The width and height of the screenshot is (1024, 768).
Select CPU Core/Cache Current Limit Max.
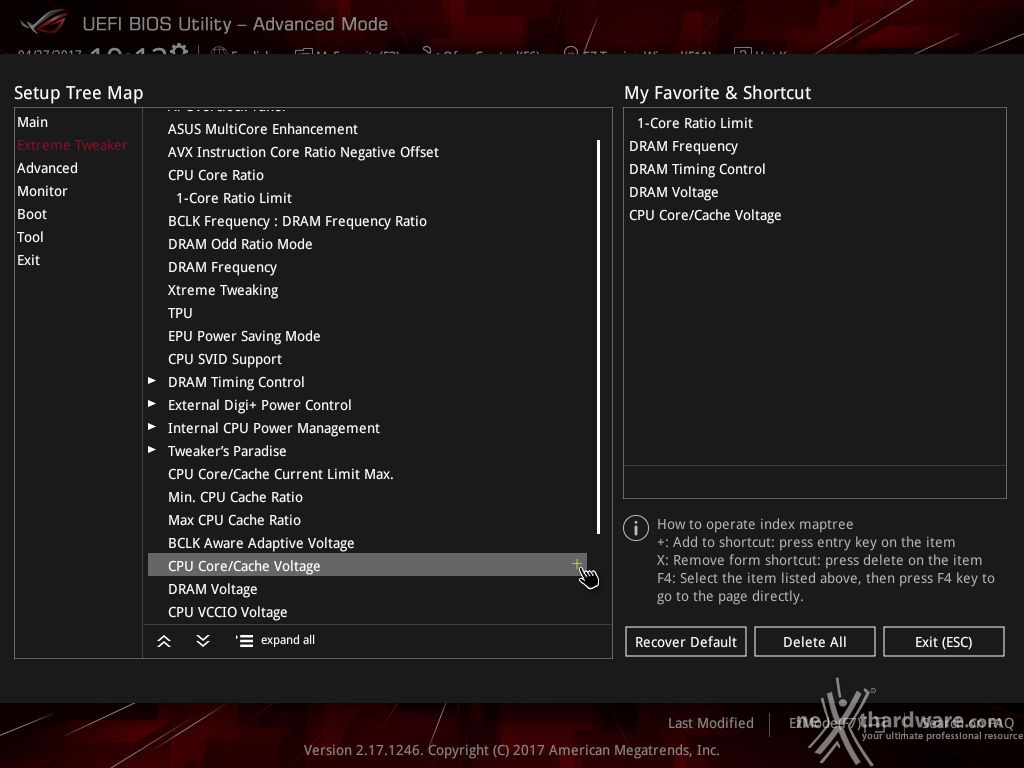coord(280,474)
